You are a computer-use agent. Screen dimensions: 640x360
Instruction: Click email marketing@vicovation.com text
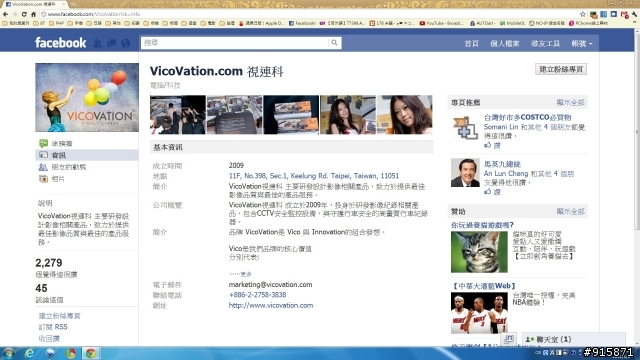click(270, 284)
